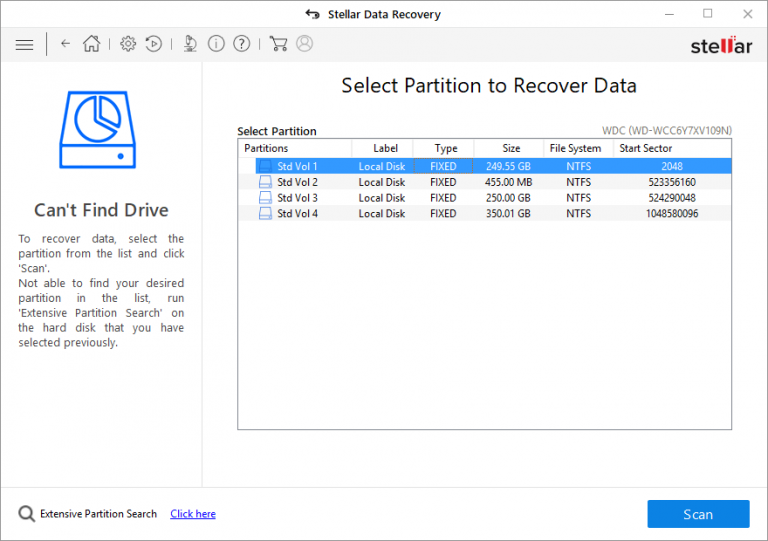Click the start sector 523356160 cell
The width and height of the screenshot is (768, 541).
(x=672, y=182)
